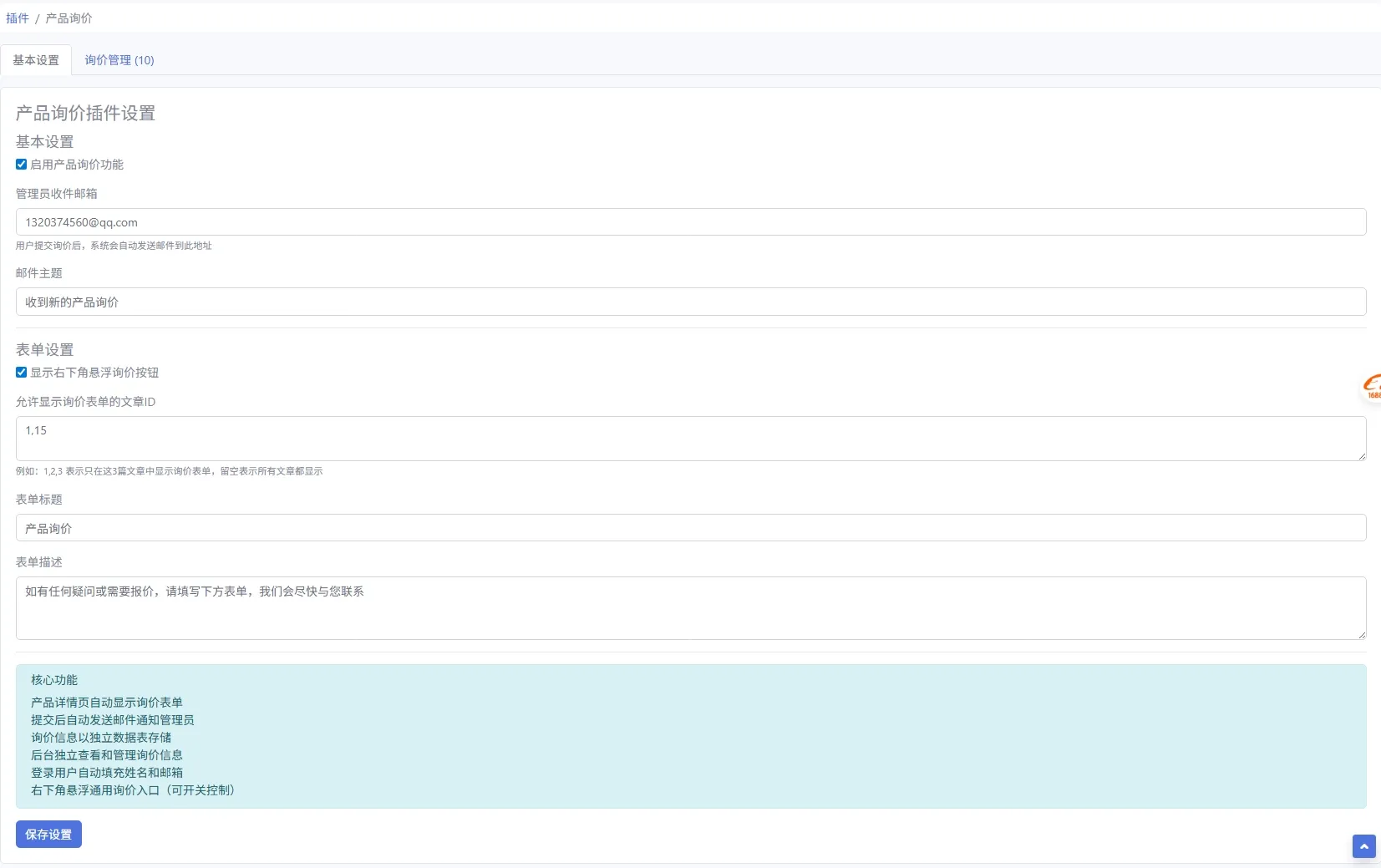Click inside the 表单描述 textarea
Image resolution: width=1381 pixels, height=868 pixels.
pyautogui.click(x=691, y=608)
